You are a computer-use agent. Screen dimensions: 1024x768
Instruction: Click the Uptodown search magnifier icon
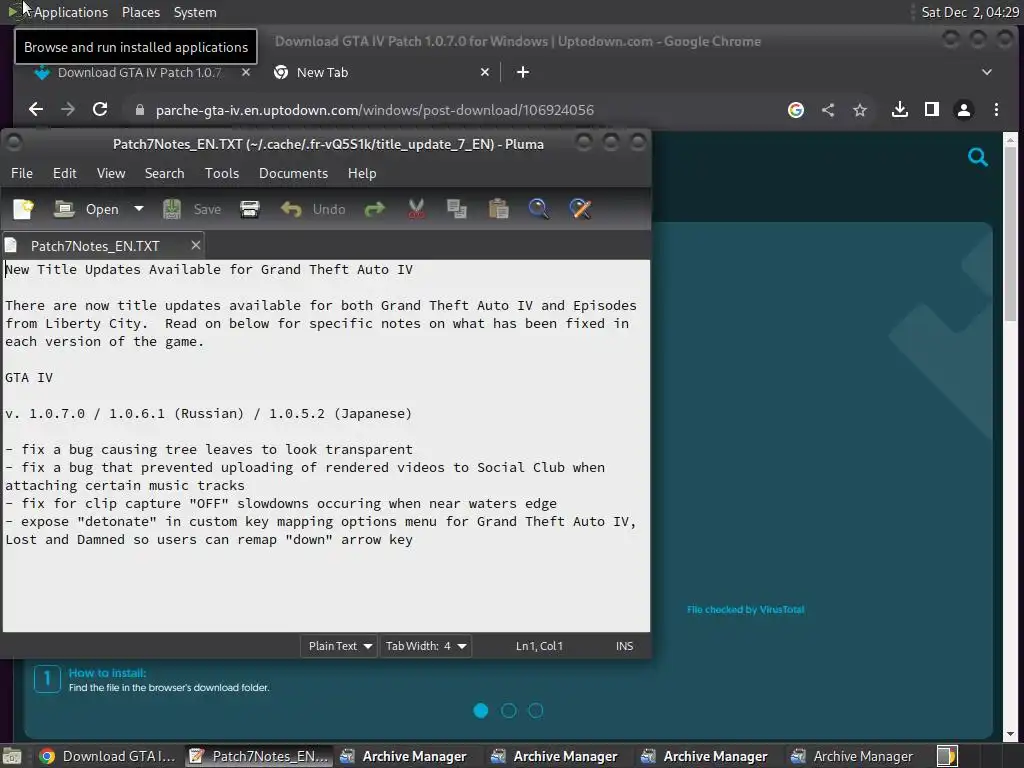point(978,157)
